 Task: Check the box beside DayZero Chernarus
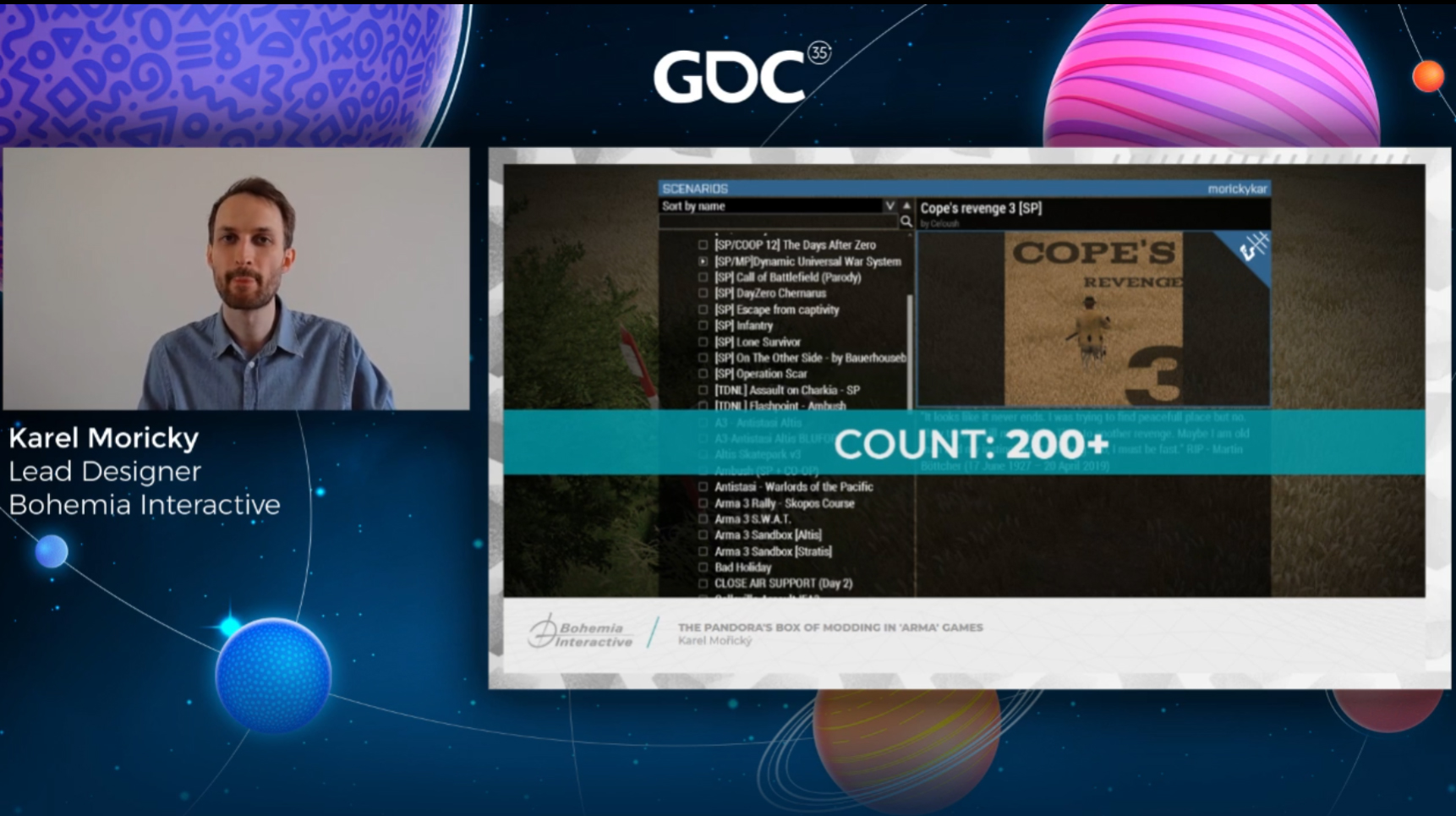(x=703, y=293)
